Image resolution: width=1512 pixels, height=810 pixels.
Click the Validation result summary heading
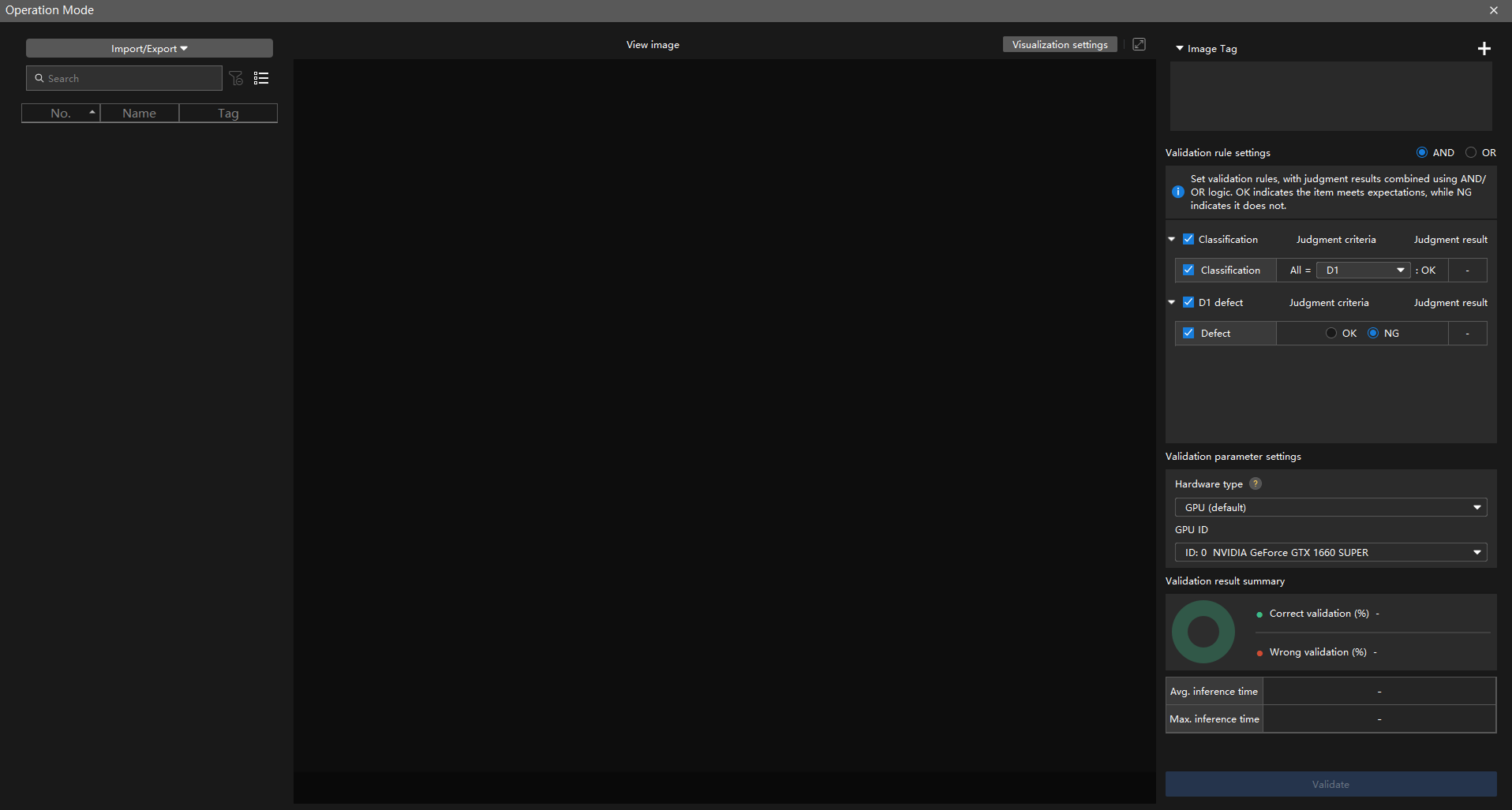(x=1225, y=580)
